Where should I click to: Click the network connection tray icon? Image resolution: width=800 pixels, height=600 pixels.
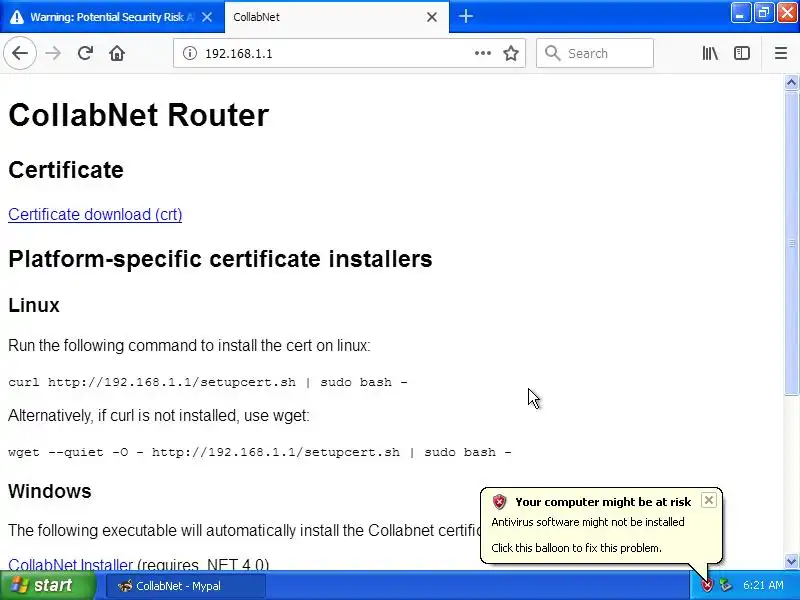tap(726, 585)
